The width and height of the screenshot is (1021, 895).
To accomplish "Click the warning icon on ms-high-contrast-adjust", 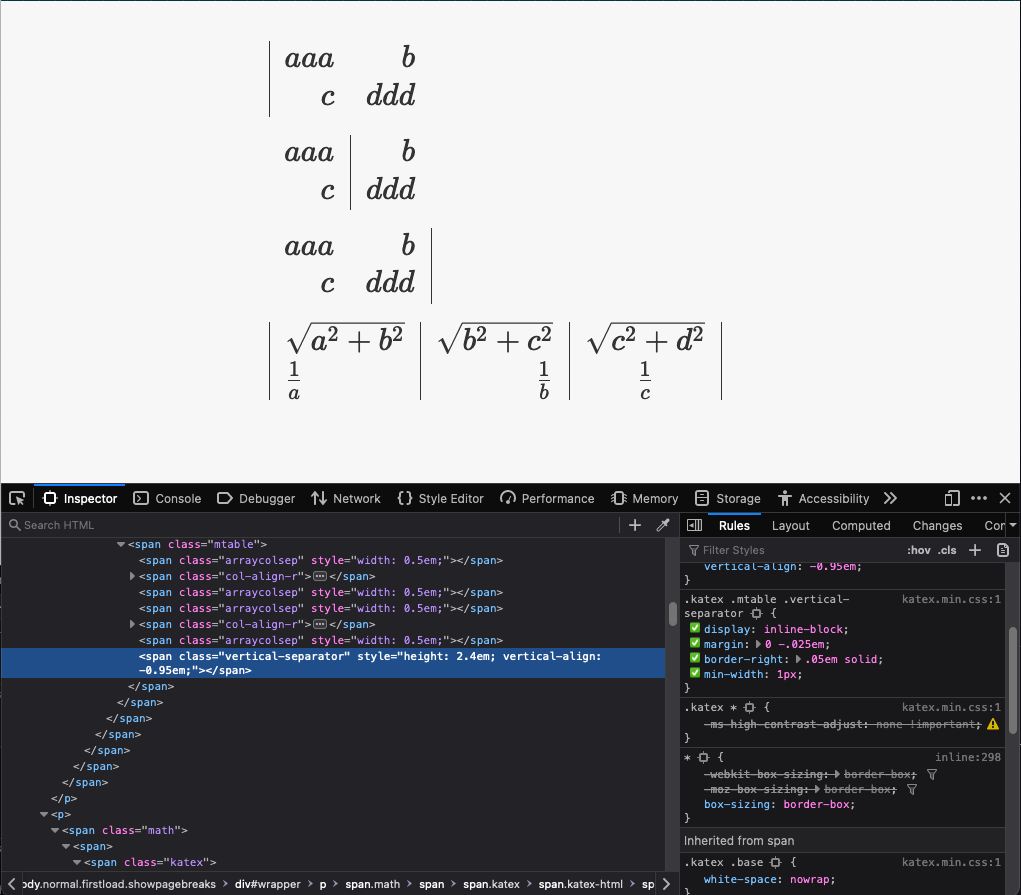I will pos(992,722).
